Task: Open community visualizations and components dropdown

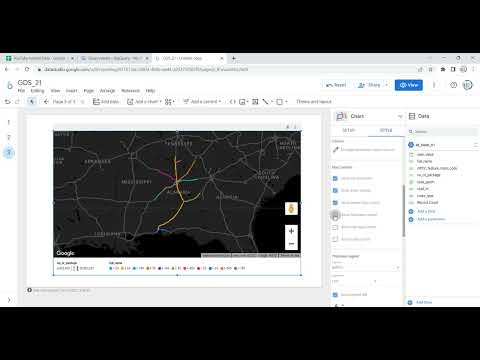Action: tap(169, 102)
